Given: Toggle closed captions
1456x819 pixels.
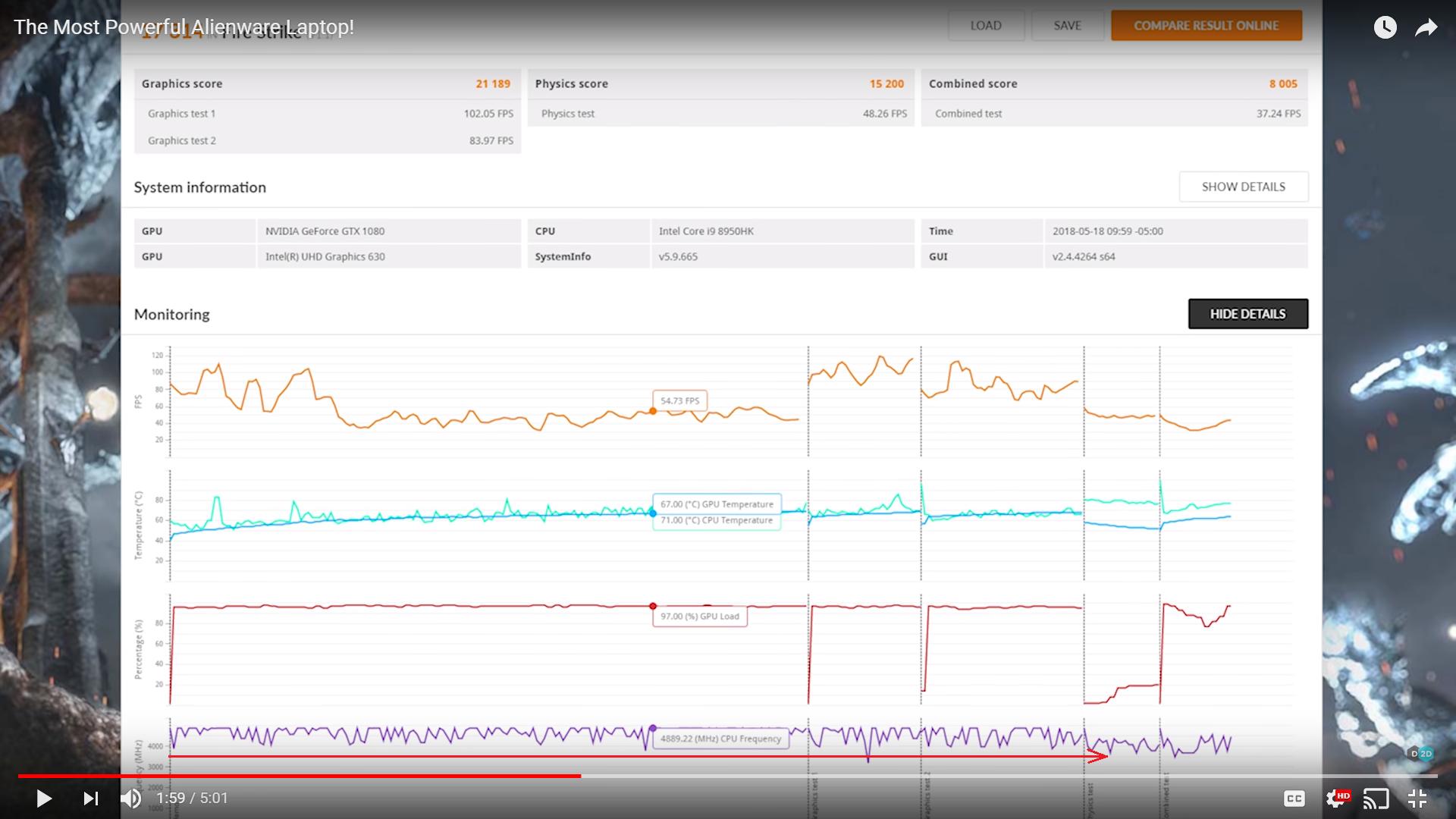Looking at the screenshot, I should (1294, 799).
